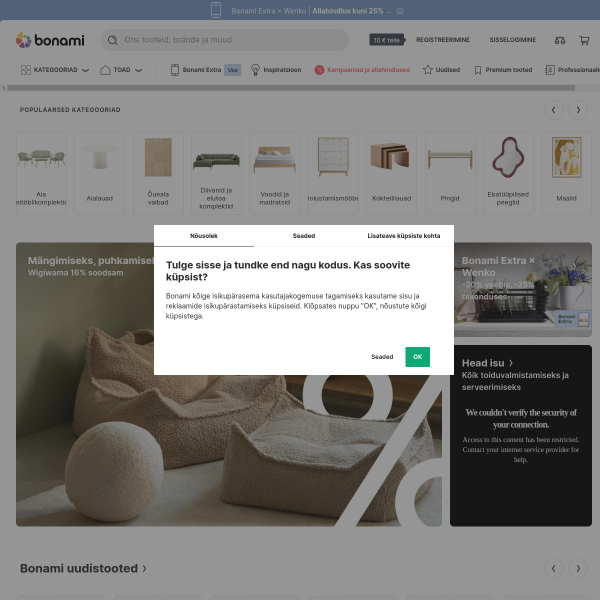Open Lisateave küpsiste kohta tab

click(404, 236)
